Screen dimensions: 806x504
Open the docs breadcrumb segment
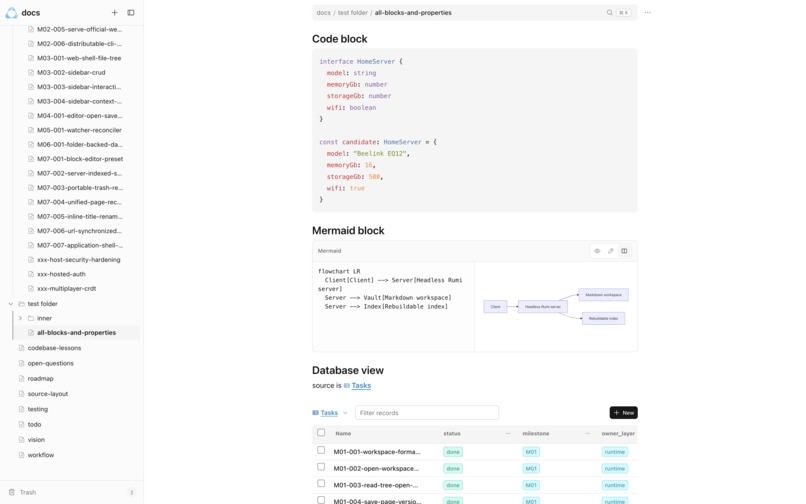(323, 13)
